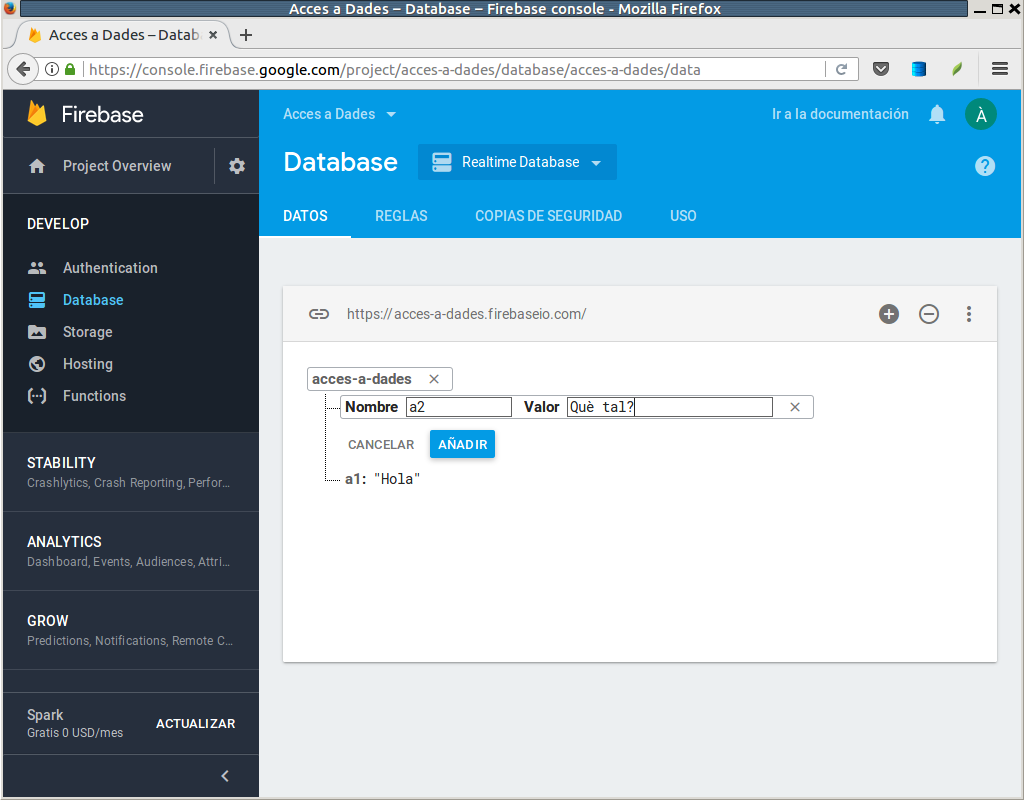Select the a1: "Hola" data row
This screenshot has width=1024, height=800.
point(382,479)
